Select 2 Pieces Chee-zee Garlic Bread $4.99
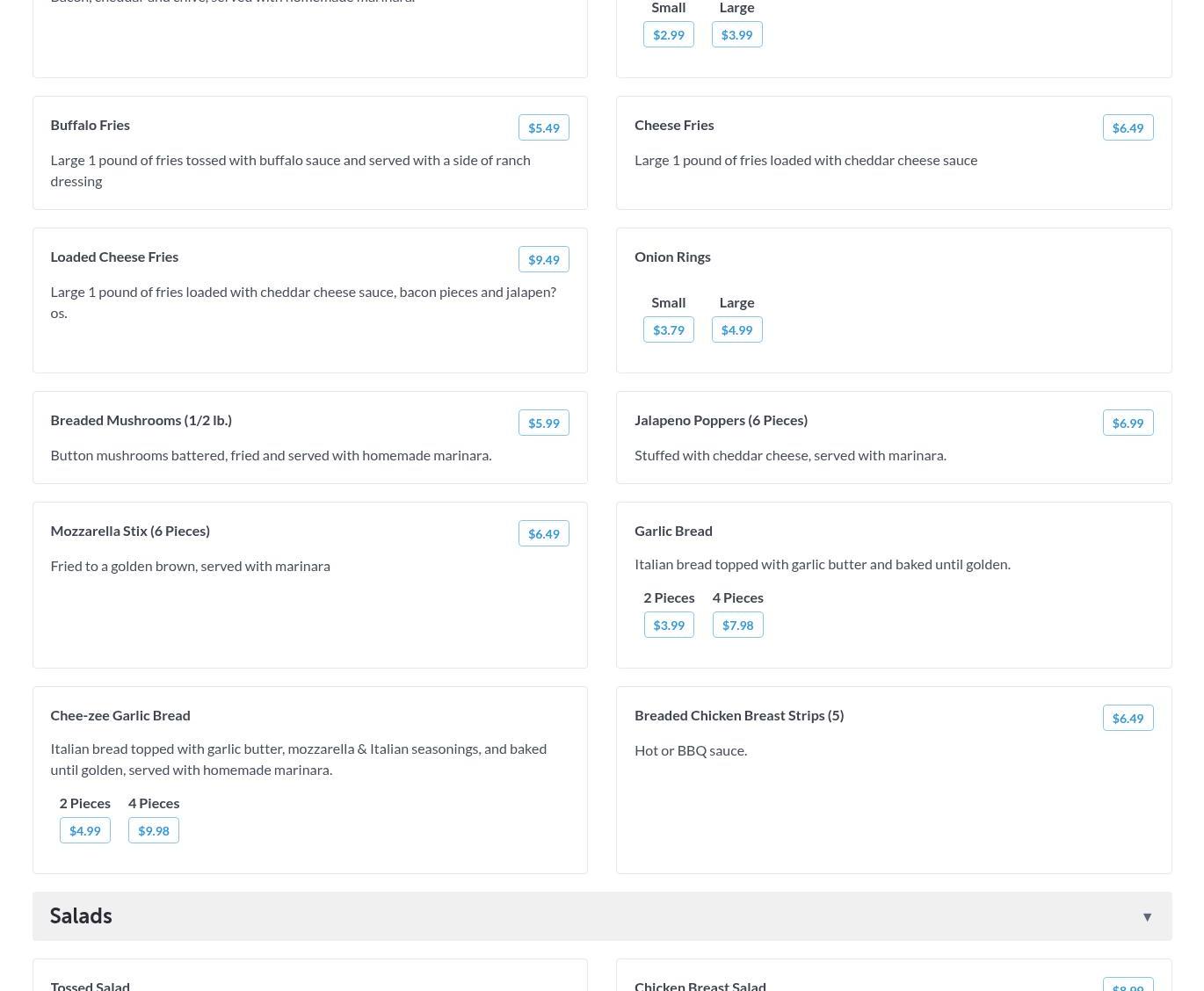This screenshot has height=991, width=1204. pos(84,830)
